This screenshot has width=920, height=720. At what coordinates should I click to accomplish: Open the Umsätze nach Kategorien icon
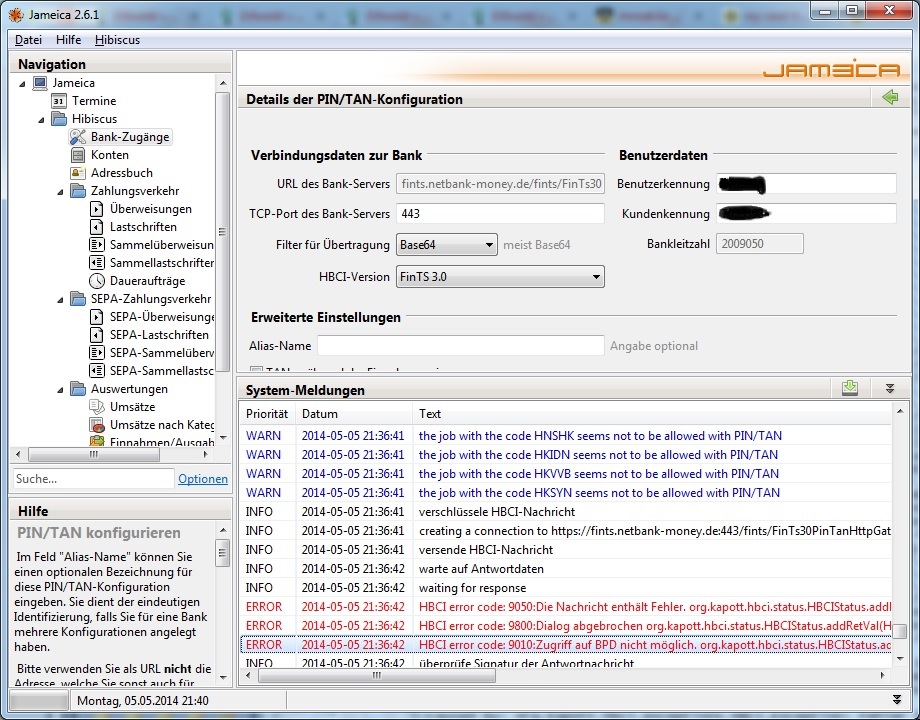coord(96,425)
